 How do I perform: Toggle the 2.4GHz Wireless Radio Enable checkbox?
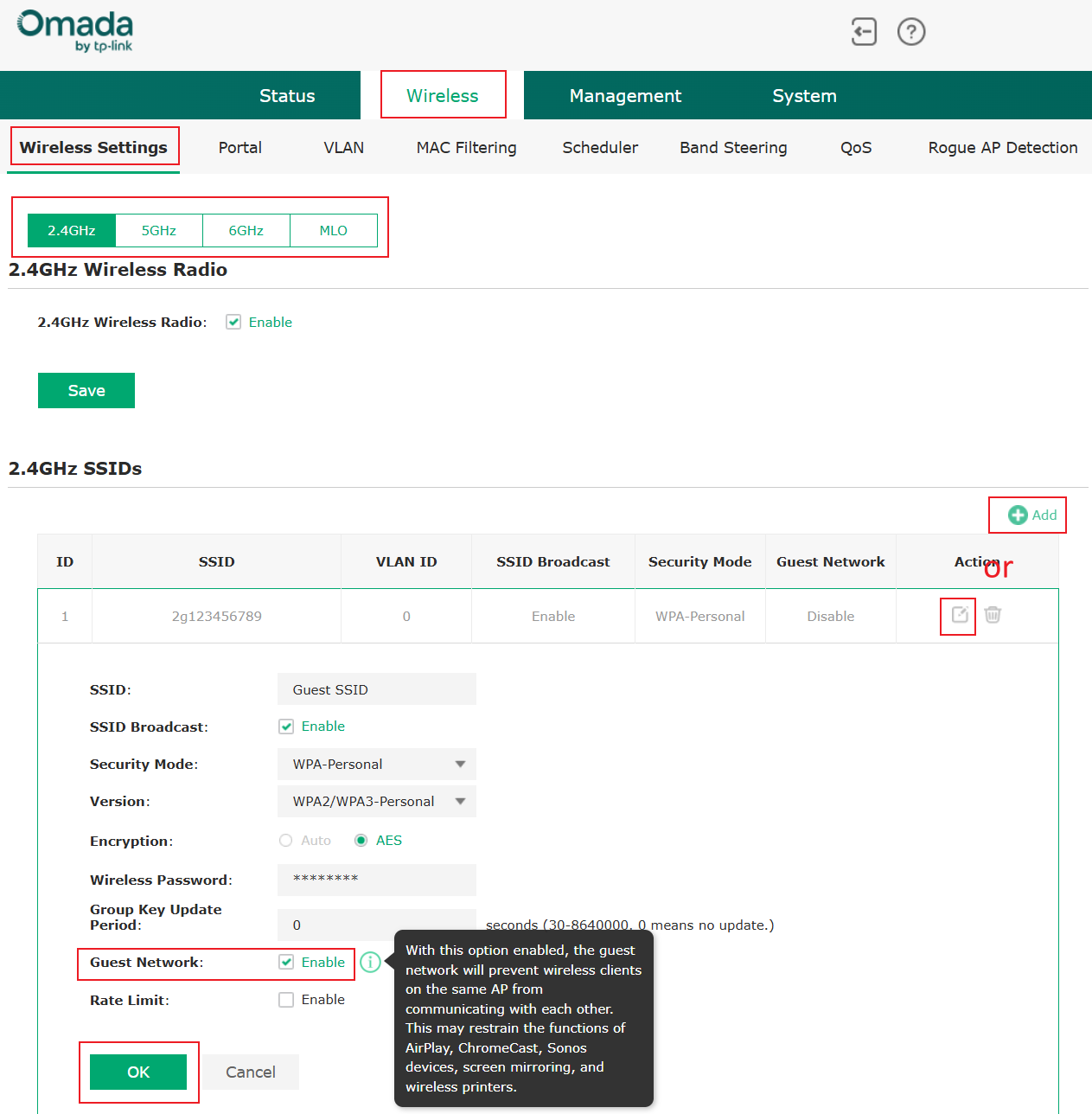click(x=233, y=321)
